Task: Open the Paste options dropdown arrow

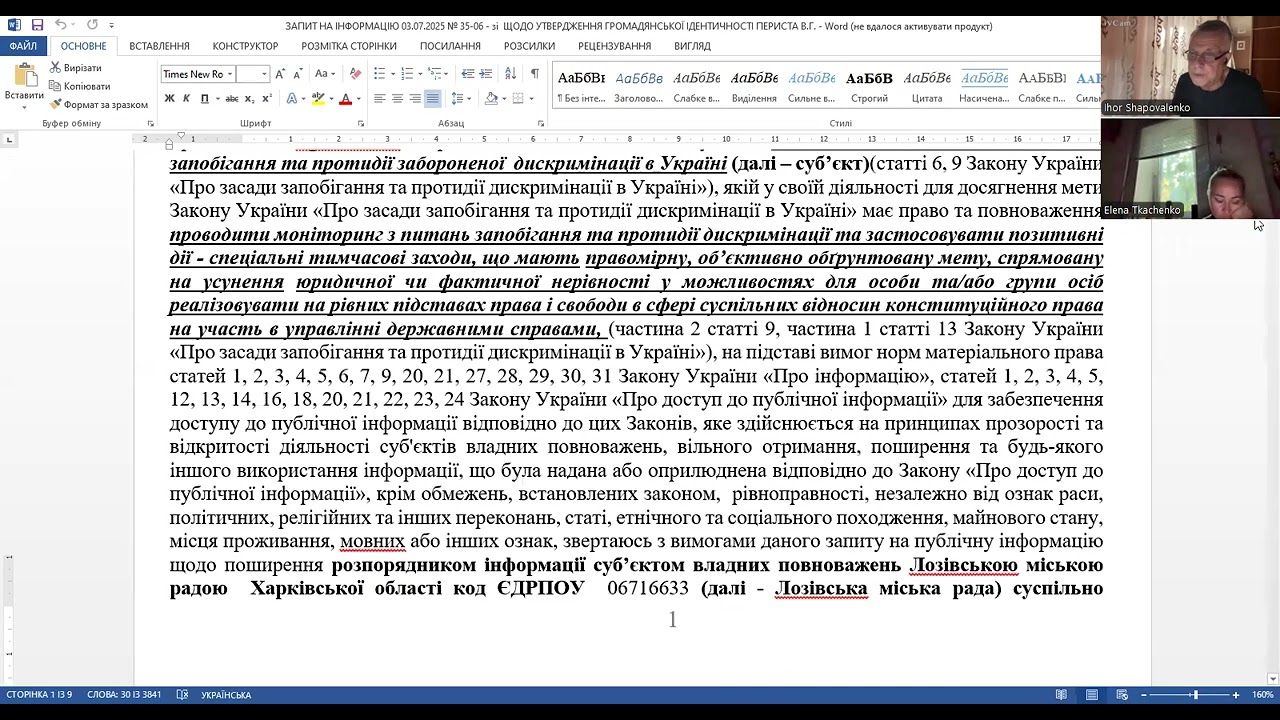Action: (24, 106)
